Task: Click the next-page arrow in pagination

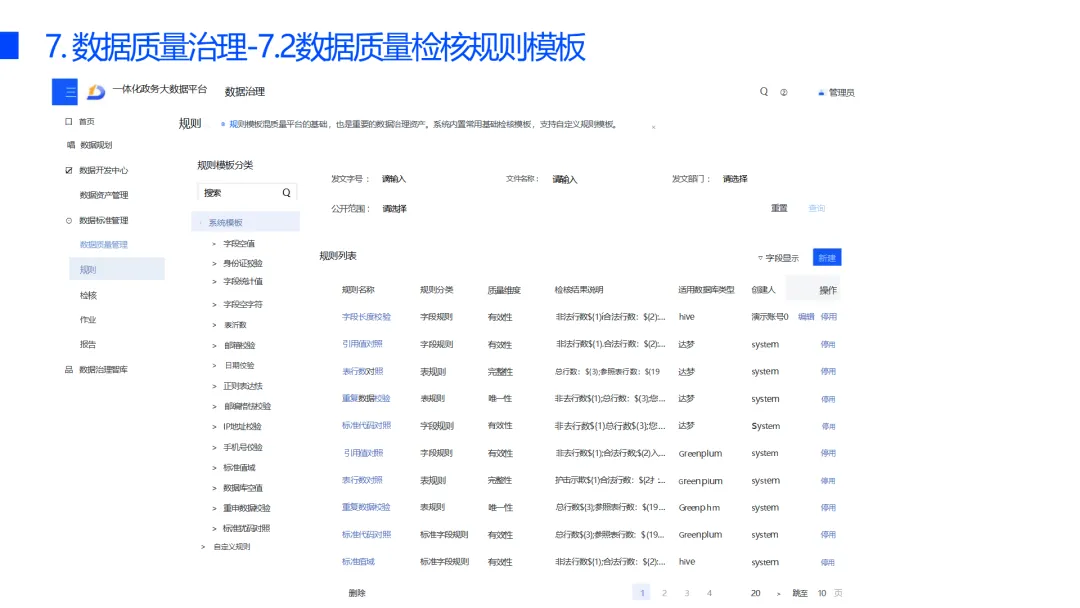Action: coord(778,594)
